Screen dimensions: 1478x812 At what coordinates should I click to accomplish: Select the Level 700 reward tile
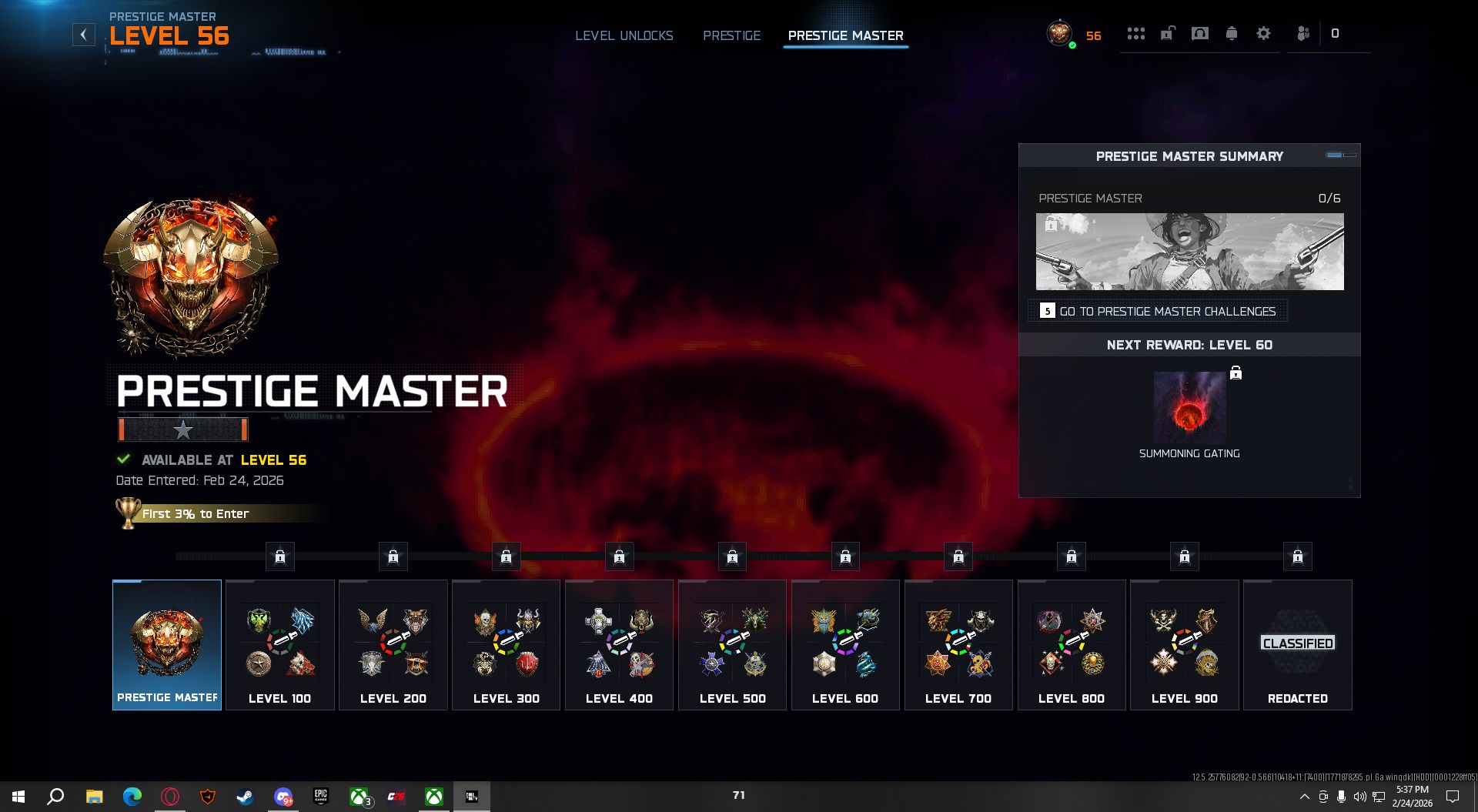(x=958, y=644)
